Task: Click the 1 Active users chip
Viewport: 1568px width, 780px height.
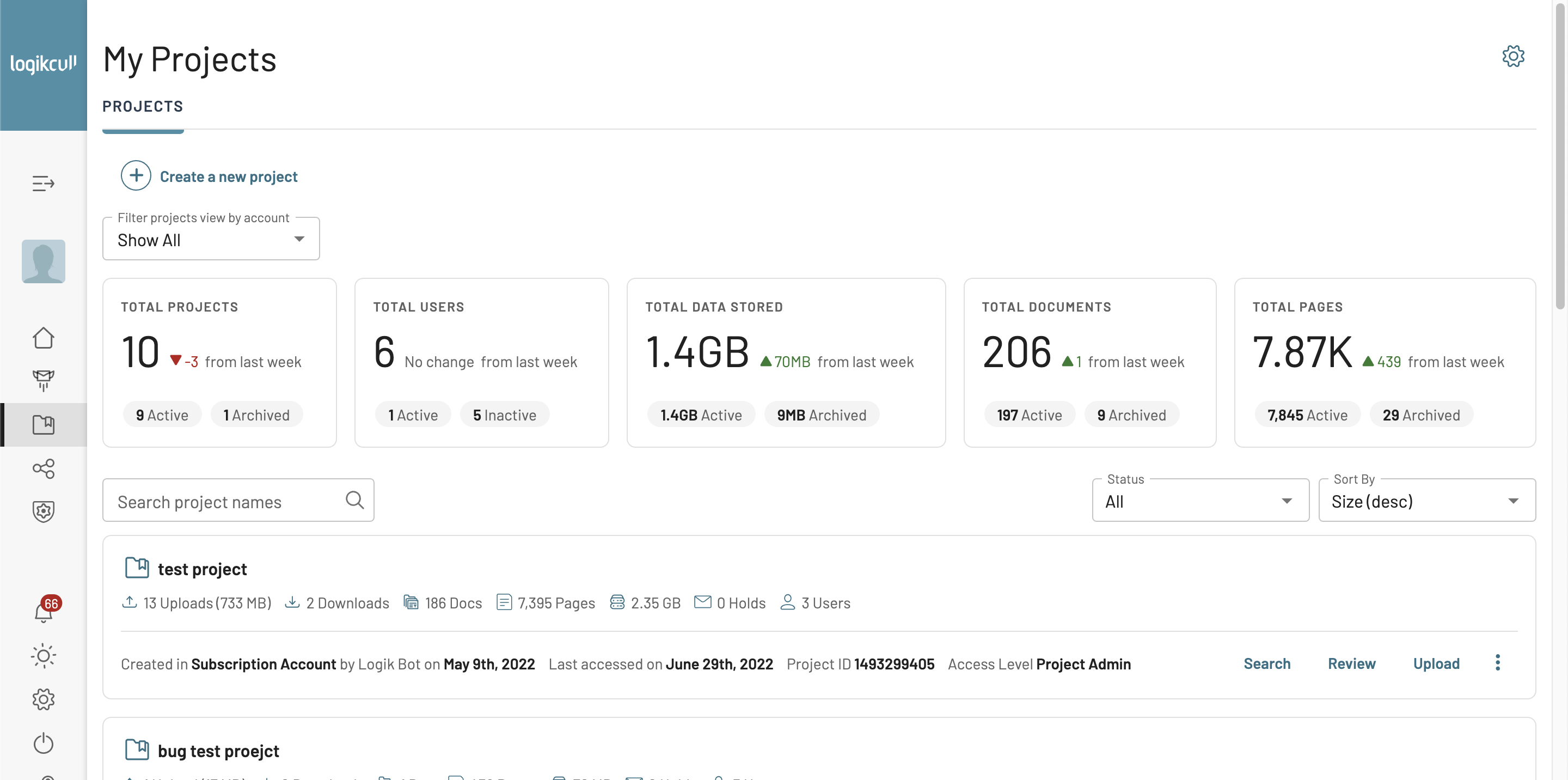Action: [x=413, y=415]
